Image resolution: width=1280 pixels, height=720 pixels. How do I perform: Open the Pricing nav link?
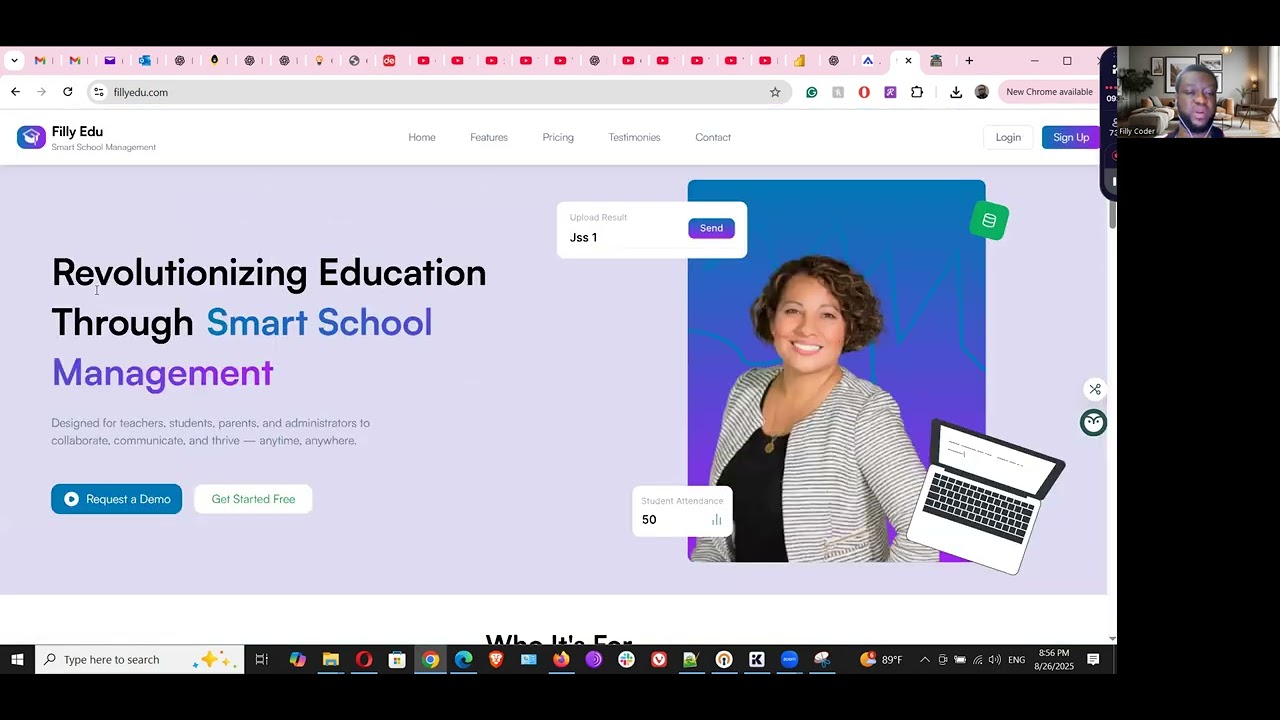[x=558, y=137]
